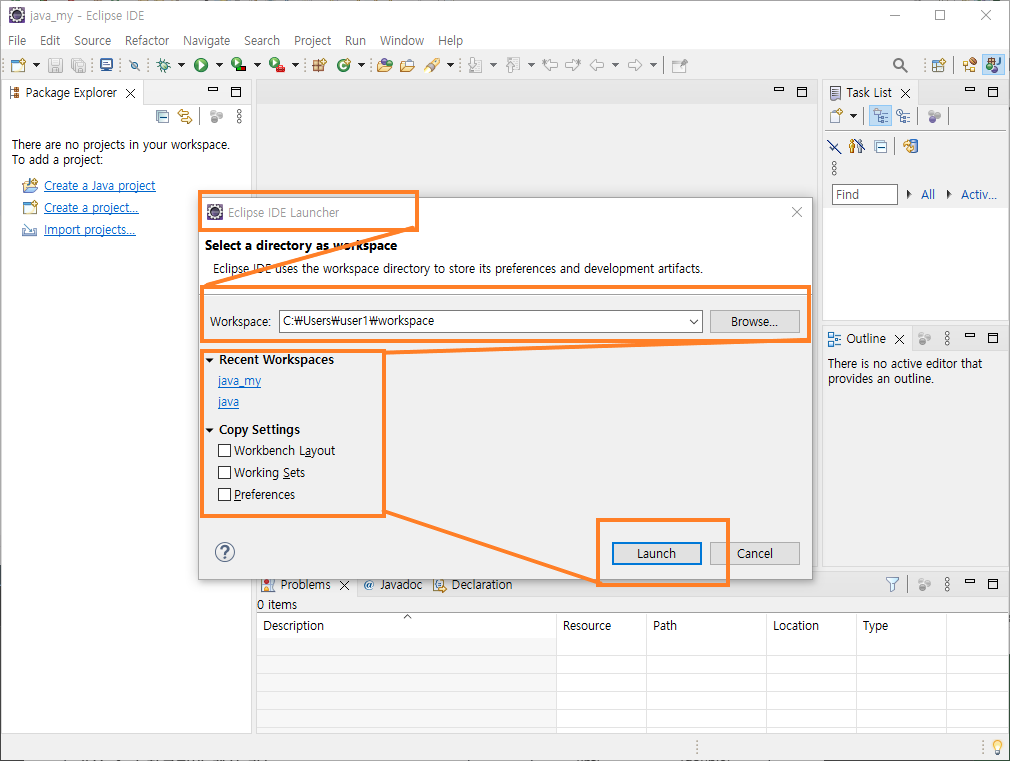Click Back navigation arrow in toolbar
Viewport: 1010px width, 761px height.
597,65
